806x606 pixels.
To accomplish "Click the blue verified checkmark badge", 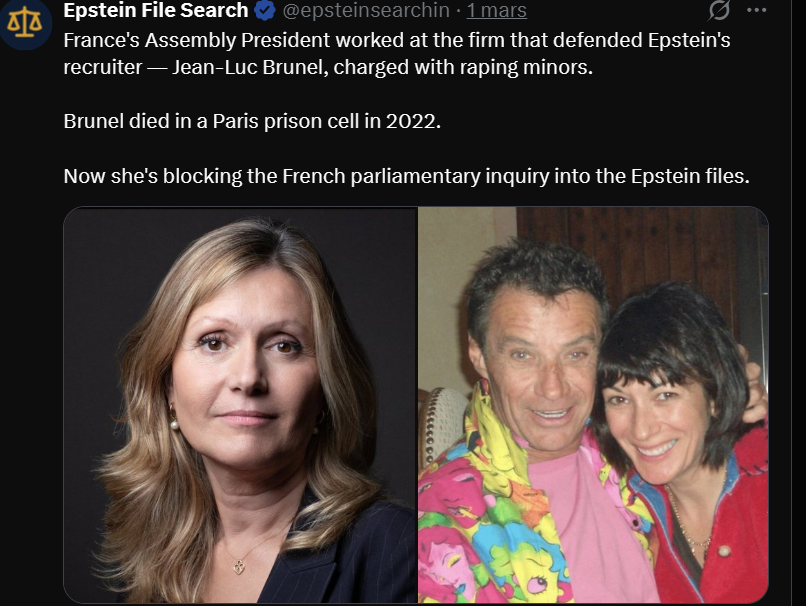I will [x=265, y=10].
